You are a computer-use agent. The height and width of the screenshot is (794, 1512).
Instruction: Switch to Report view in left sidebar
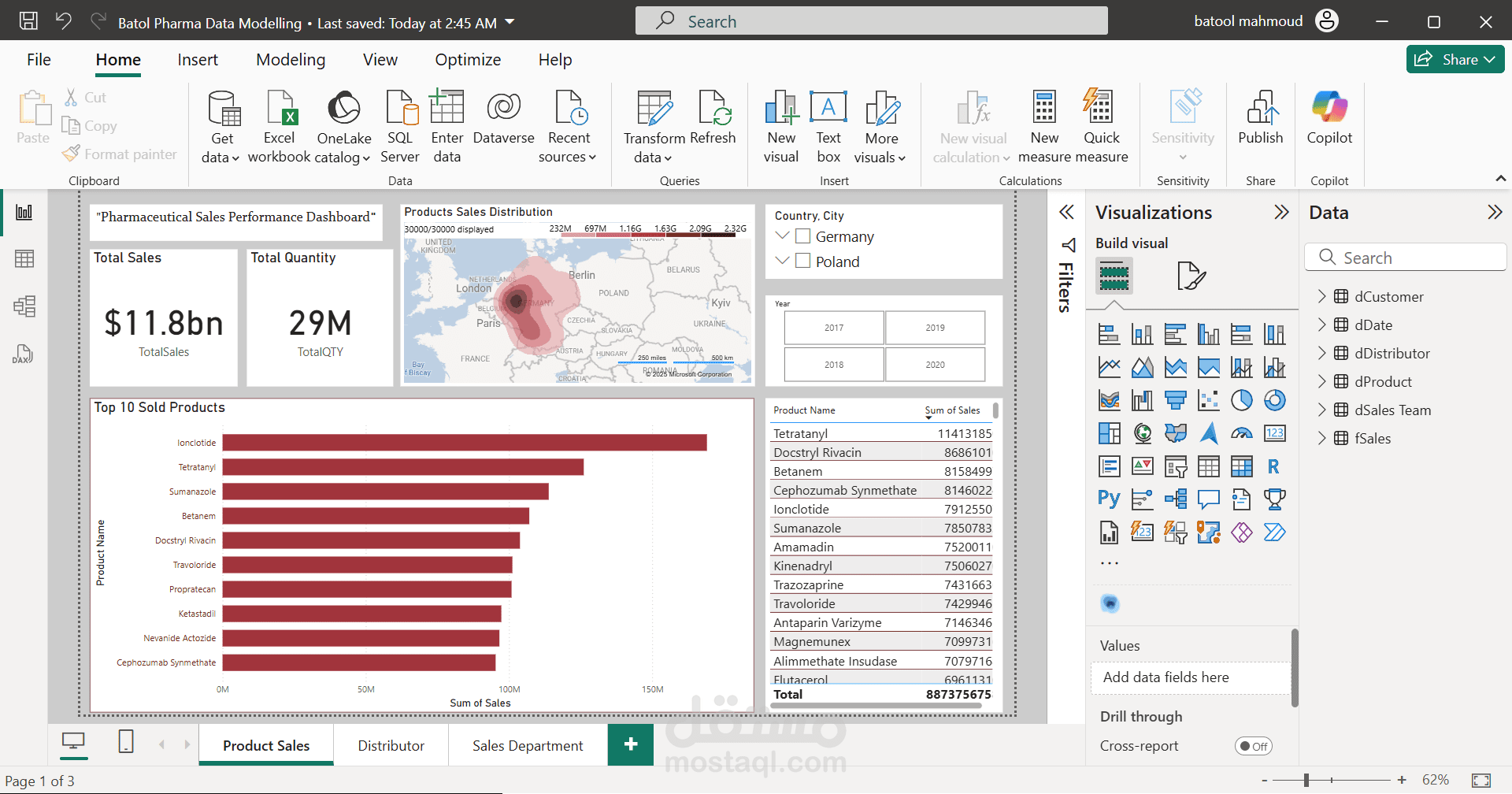pyautogui.click(x=24, y=212)
